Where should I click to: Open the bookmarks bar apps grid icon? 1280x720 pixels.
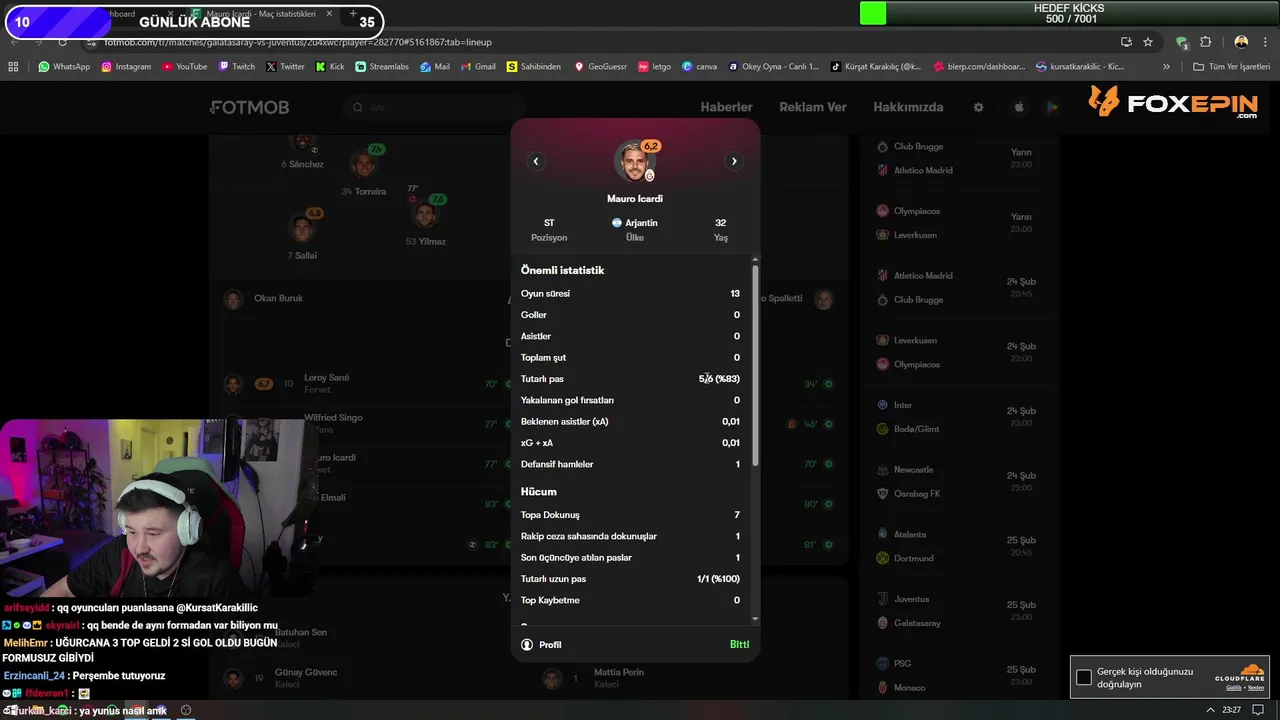[x=13, y=67]
